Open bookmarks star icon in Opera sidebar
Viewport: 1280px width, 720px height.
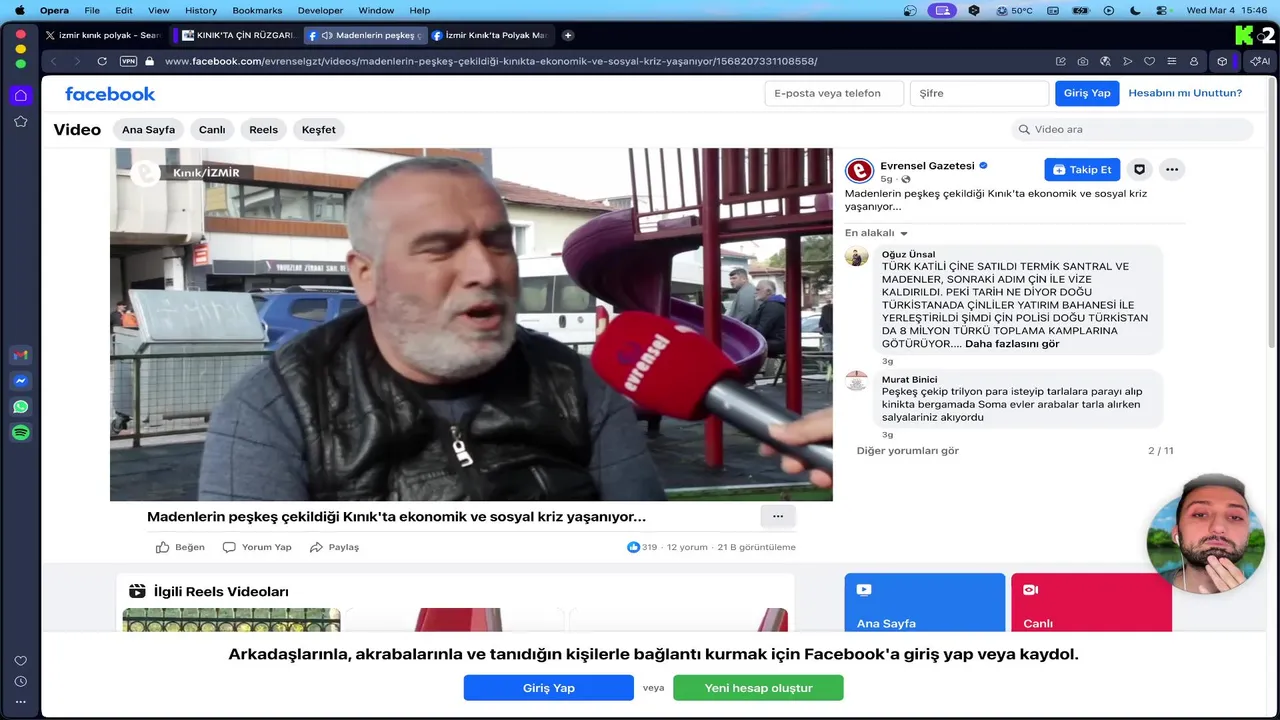pos(20,121)
